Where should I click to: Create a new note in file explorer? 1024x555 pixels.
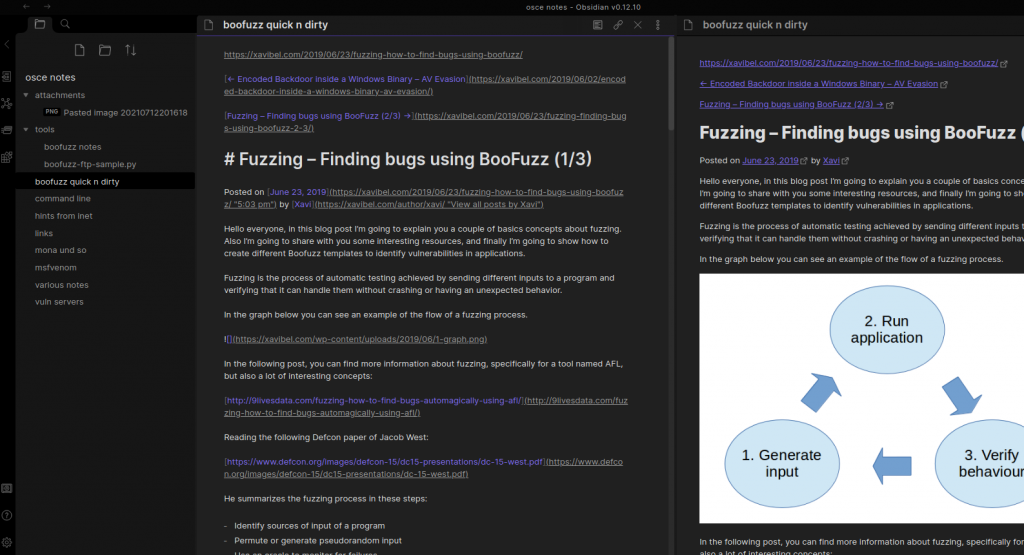tap(79, 50)
